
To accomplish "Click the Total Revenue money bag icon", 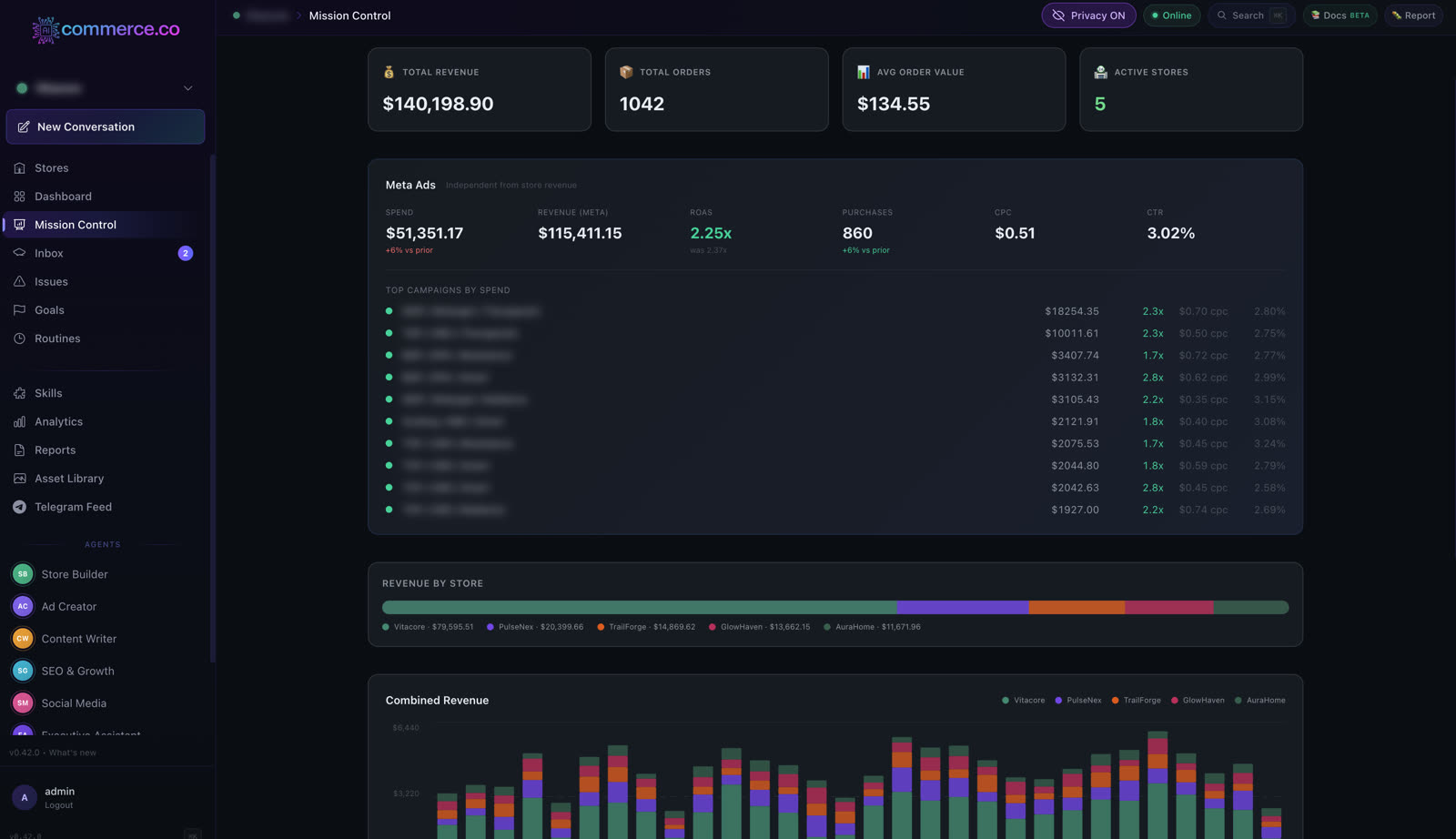I will click(389, 72).
